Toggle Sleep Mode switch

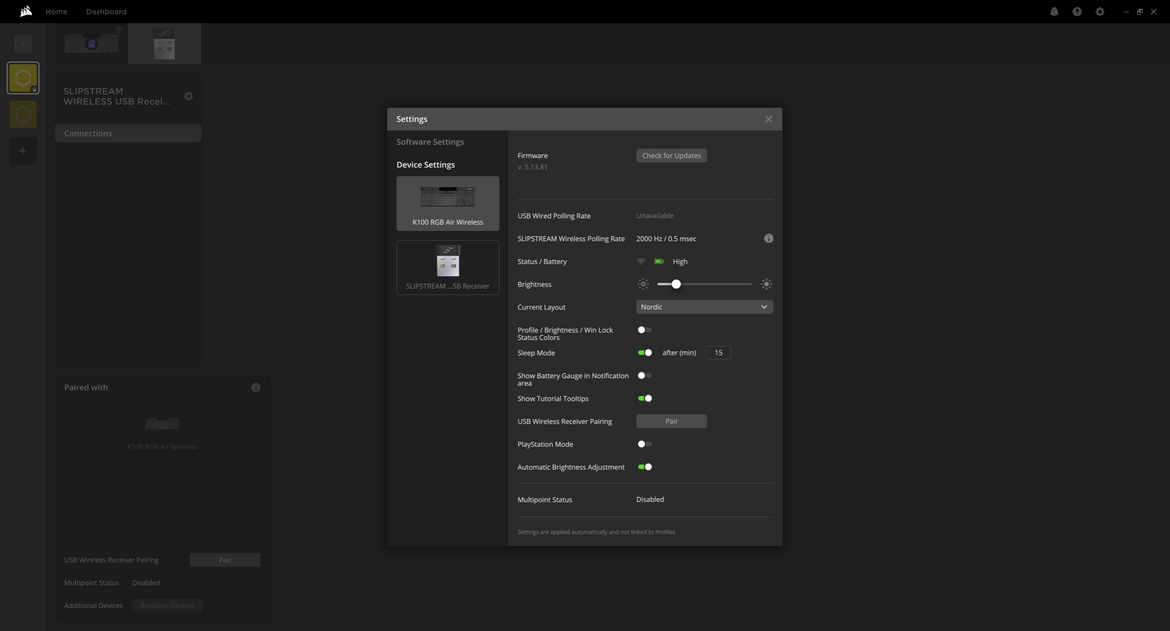pos(645,353)
